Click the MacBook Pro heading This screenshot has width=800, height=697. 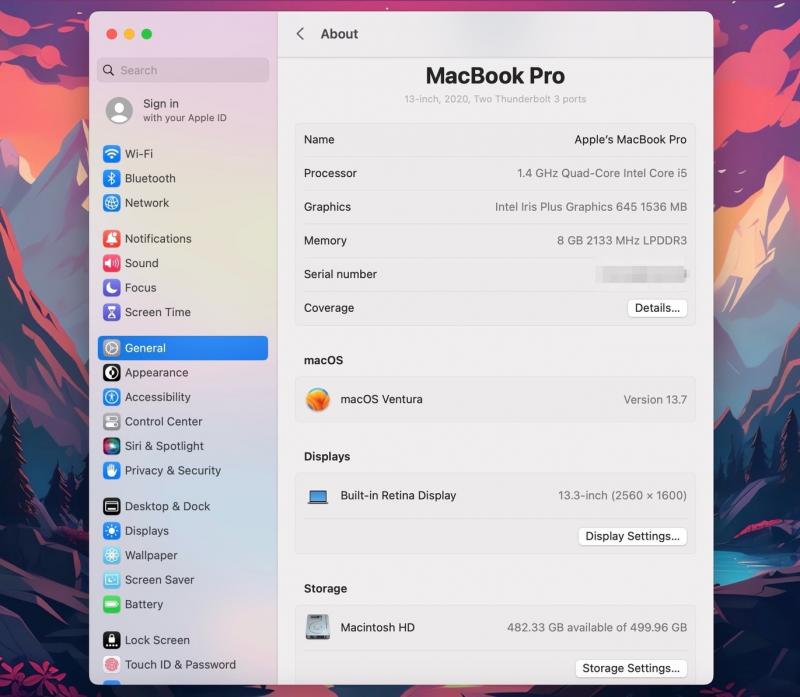click(495, 76)
